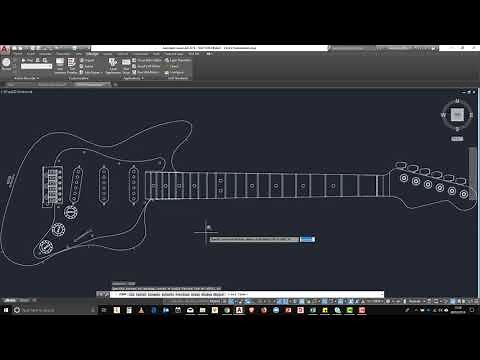Expand the Applications panel title
Viewport: 480px width, 360px height.
point(133,78)
